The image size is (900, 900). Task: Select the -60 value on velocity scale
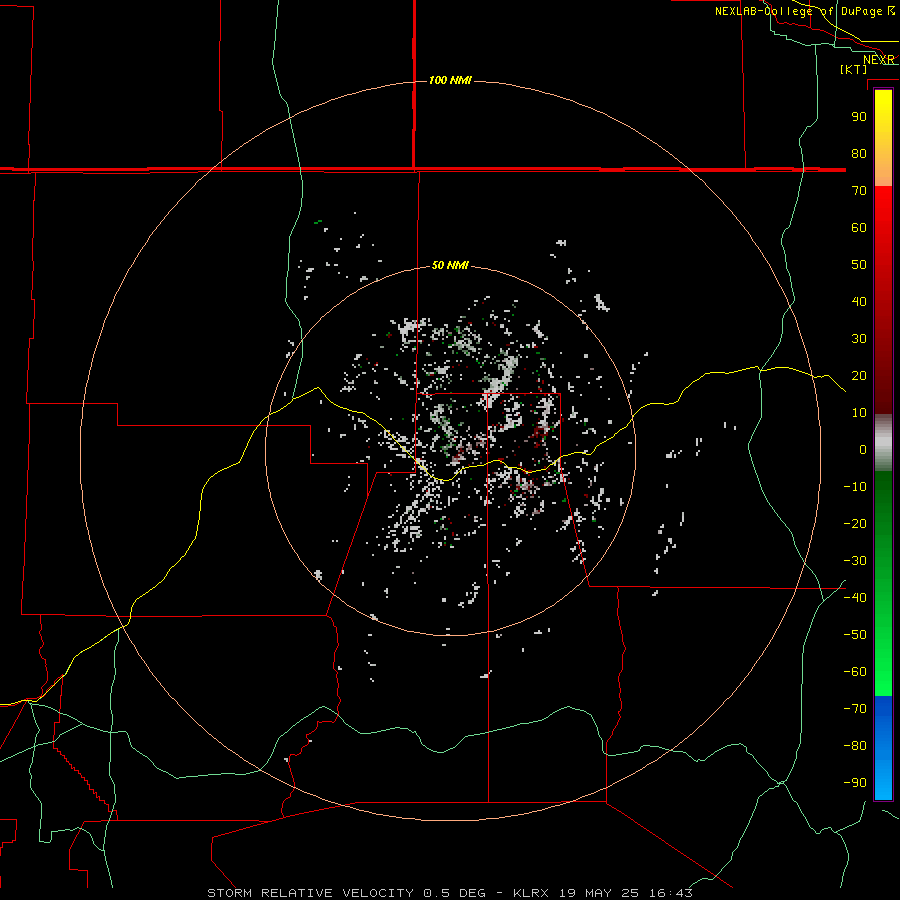pos(855,672)
